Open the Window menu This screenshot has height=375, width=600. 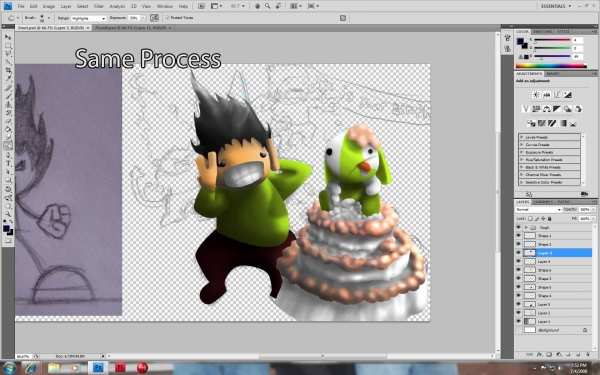coord(165,6)
